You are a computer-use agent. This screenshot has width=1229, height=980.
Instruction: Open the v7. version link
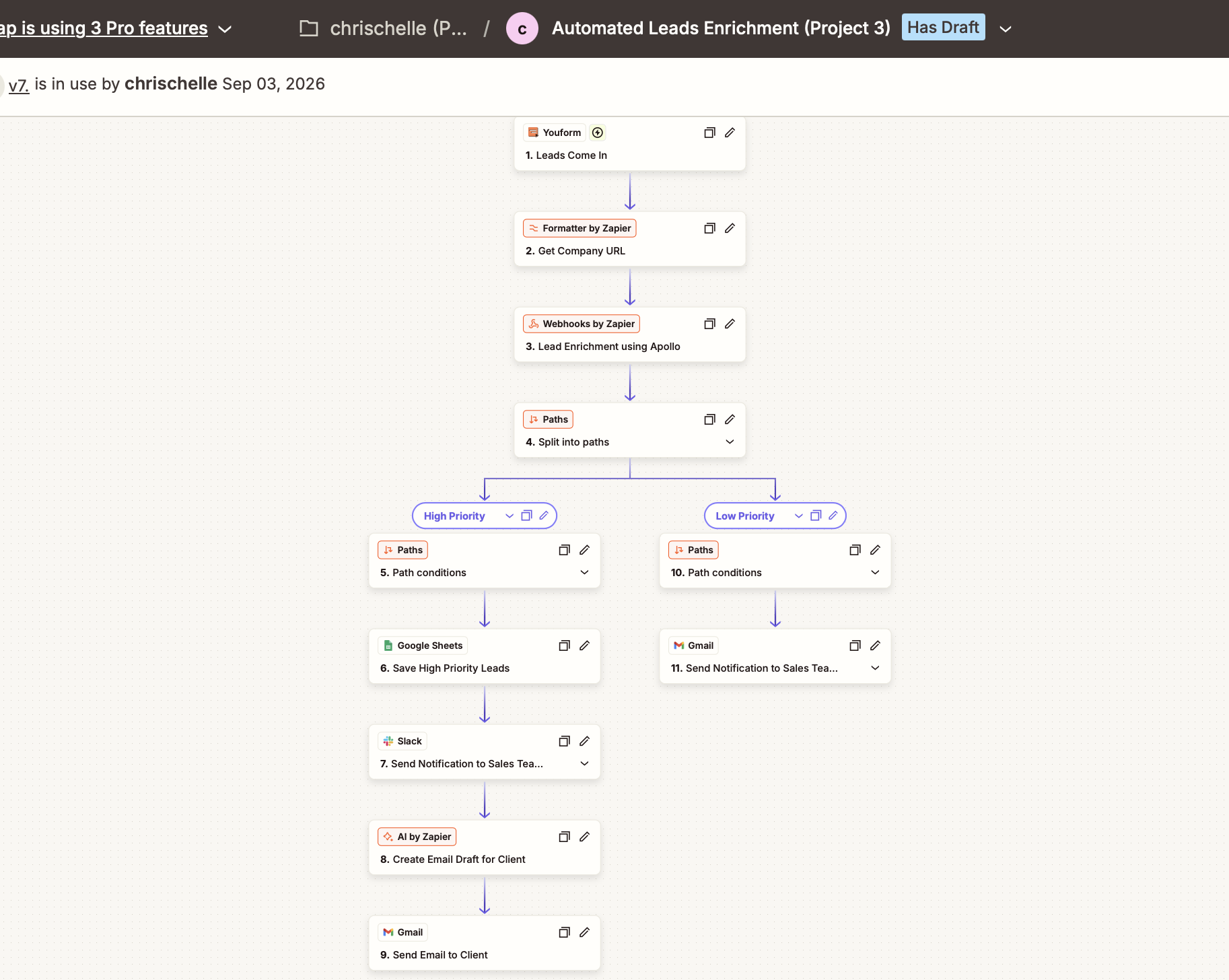[18, 85]
